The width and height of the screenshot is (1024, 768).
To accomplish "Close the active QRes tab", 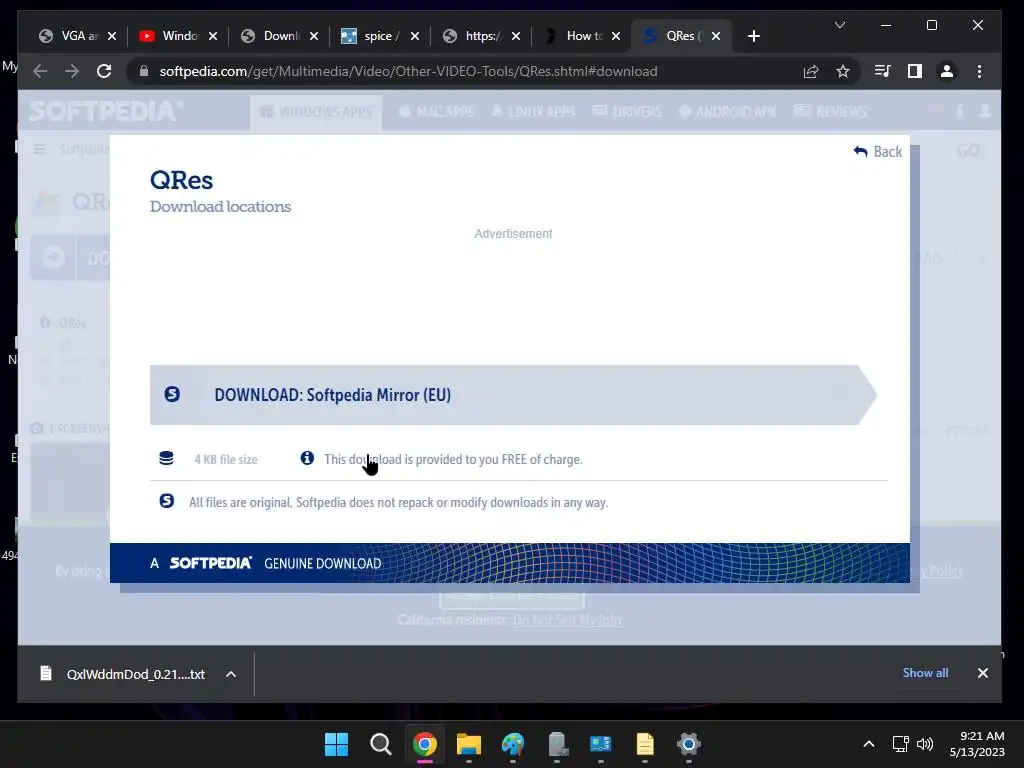I will (x=716, y=36).
